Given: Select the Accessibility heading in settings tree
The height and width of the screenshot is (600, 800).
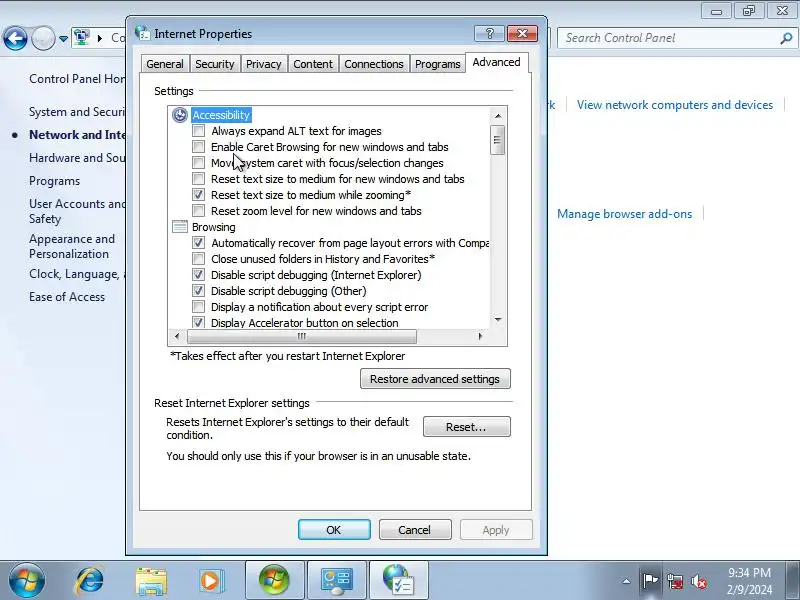Looking at the screenshot, I should coord(221,115).
